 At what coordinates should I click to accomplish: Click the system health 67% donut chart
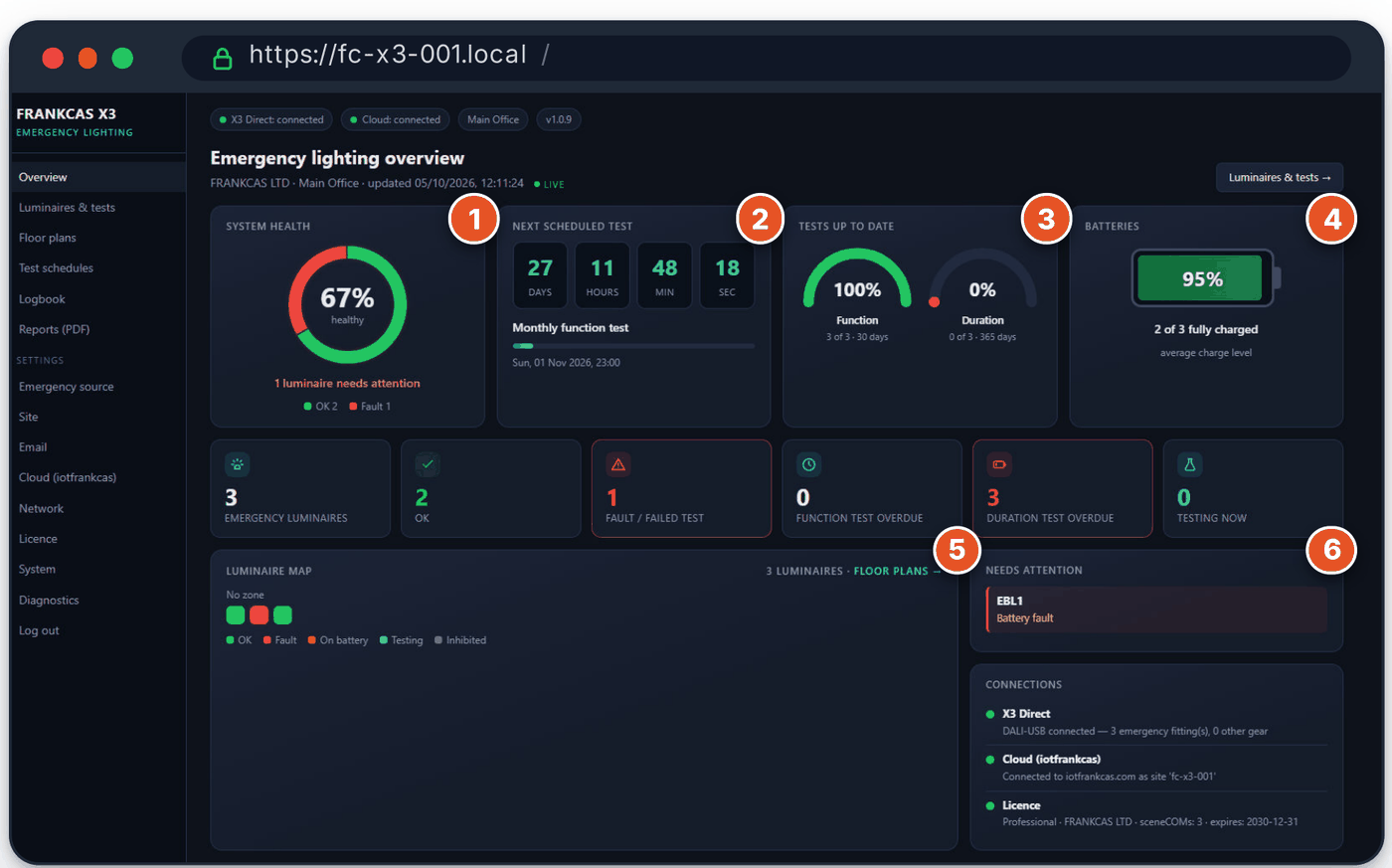(347, 304)
